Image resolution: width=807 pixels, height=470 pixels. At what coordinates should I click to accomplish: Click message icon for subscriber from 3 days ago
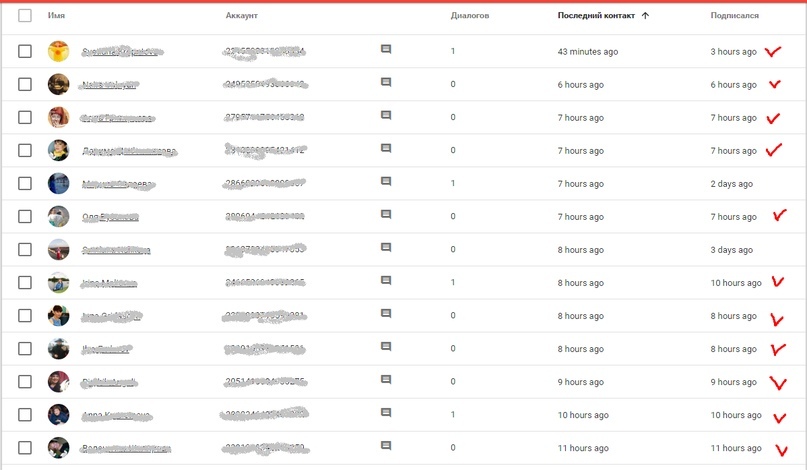coord(386,248)
